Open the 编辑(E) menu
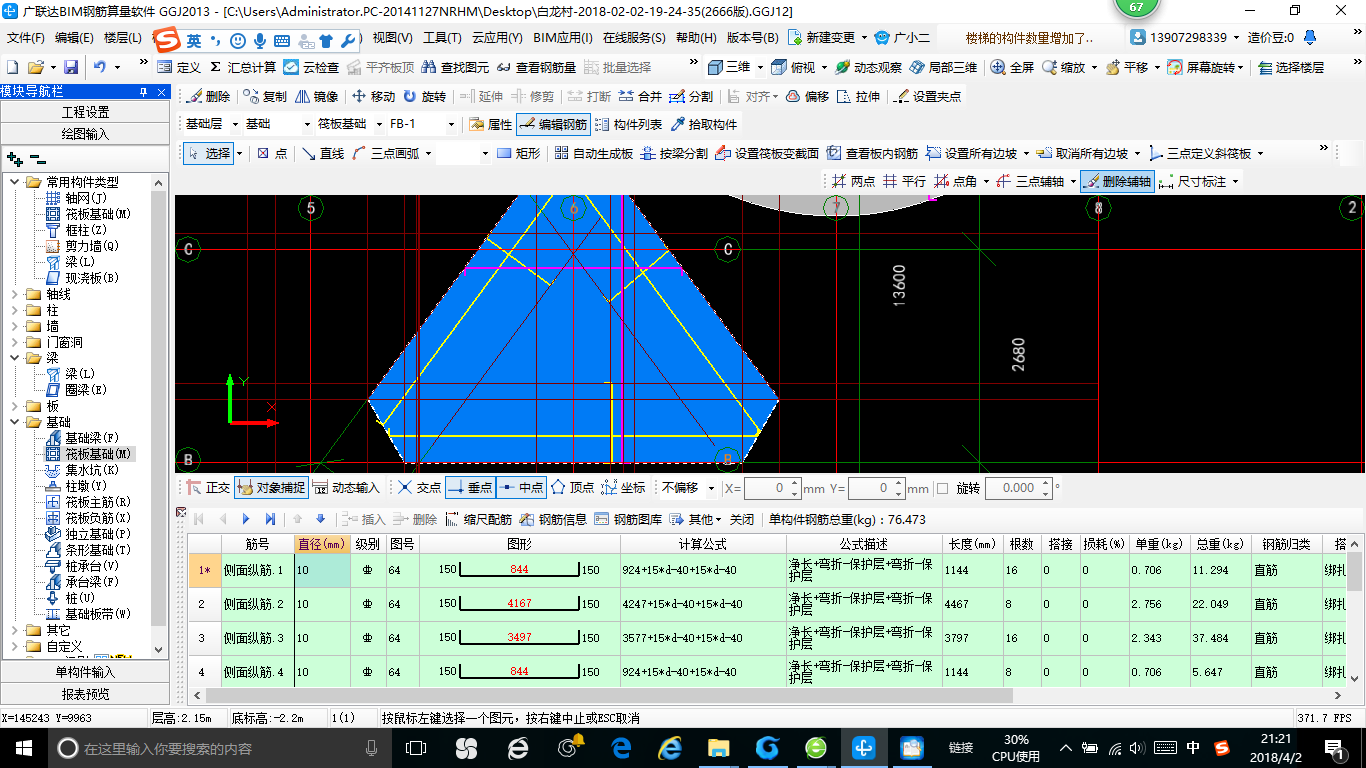This screenshot has width=1366, height=768. tap(74, 38)
